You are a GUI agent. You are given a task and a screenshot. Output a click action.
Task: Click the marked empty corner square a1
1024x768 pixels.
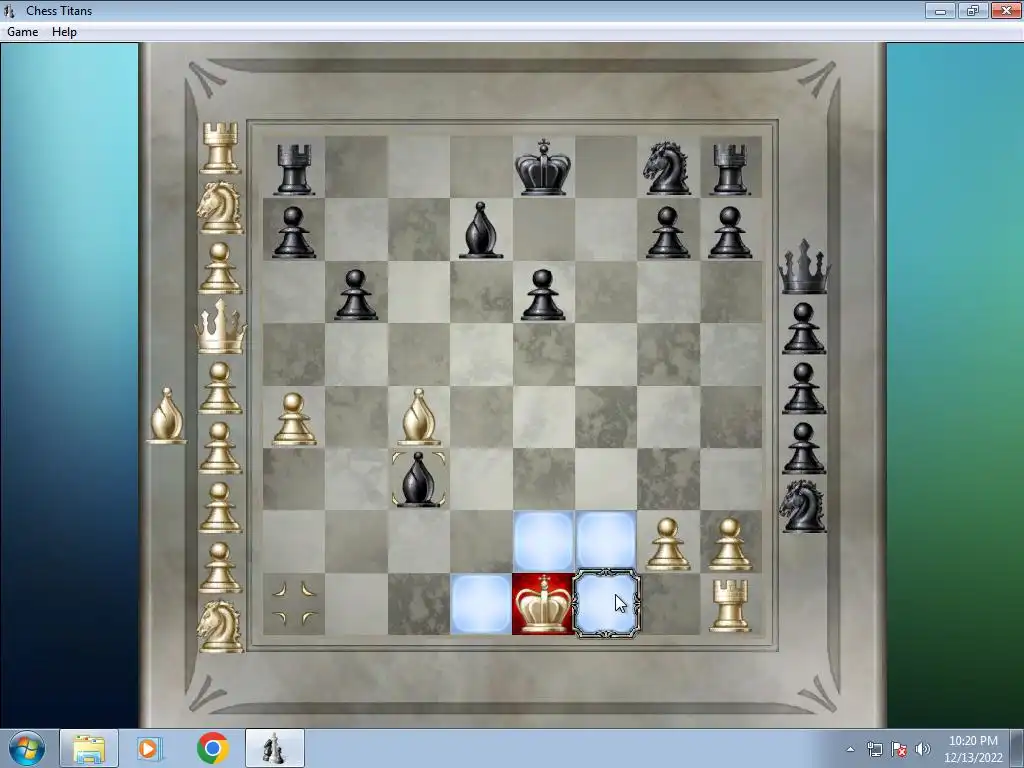tap(293, 604)
